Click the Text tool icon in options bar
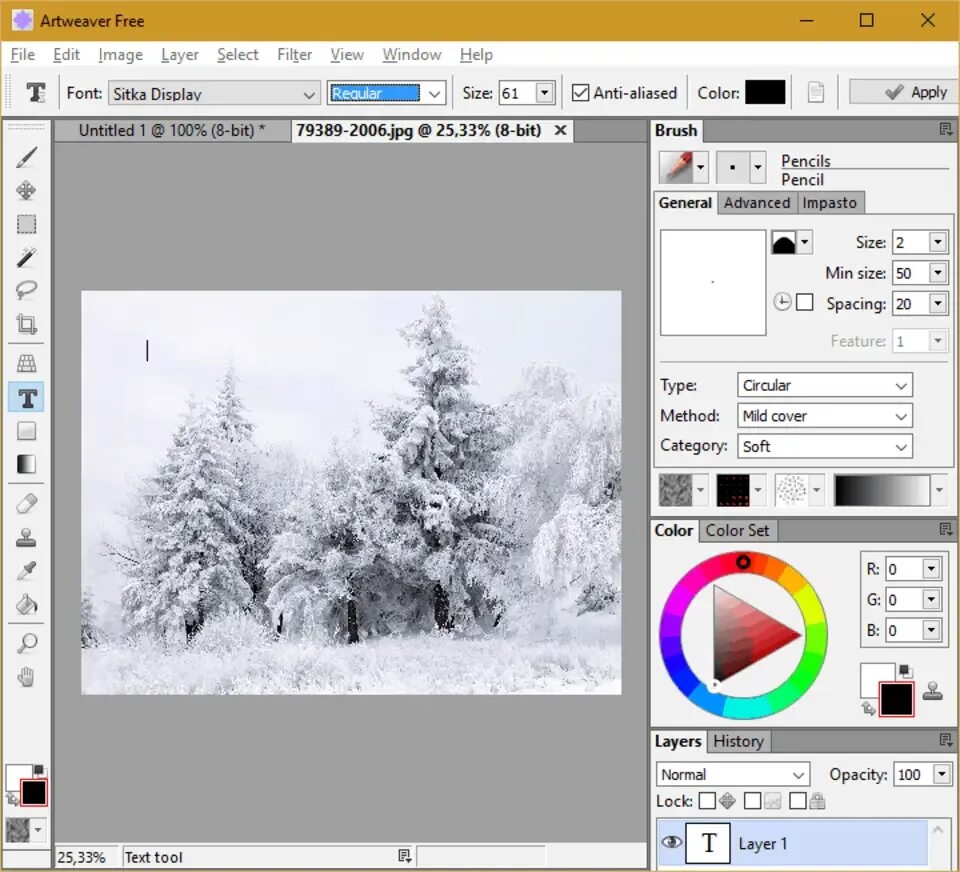This screenshot has width=960, height=872. pos(36,93)
